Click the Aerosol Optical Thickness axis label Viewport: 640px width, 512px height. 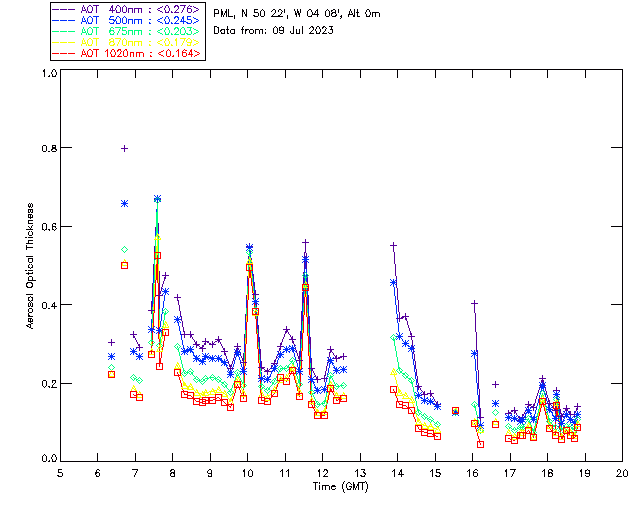tap(30, 266)
